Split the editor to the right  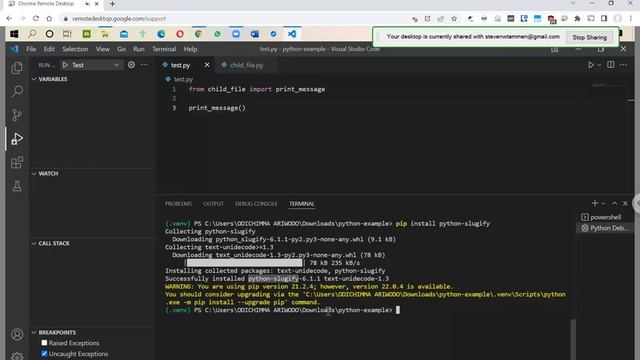(x=611, y=64)
